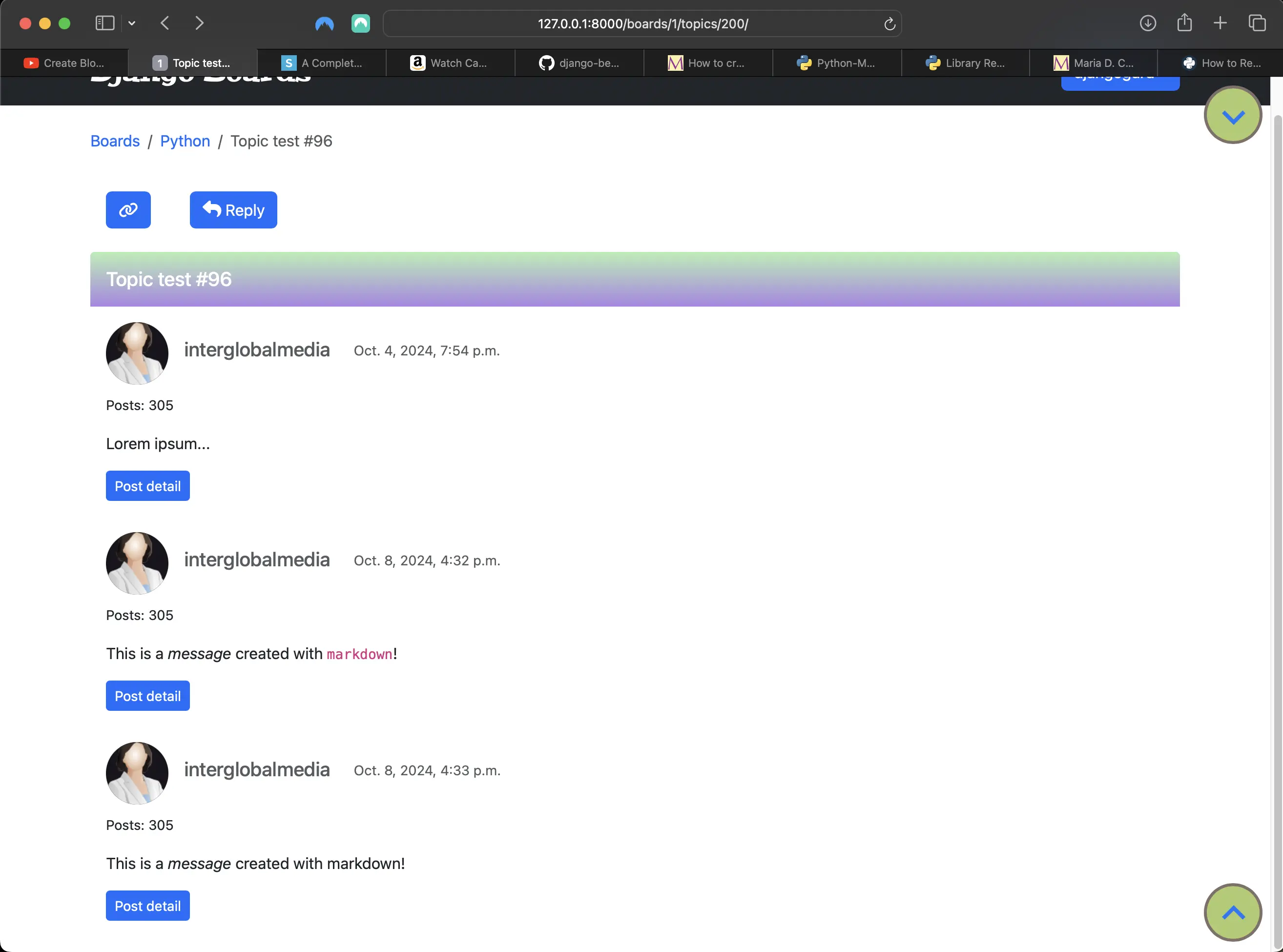The height and width of the screenshot is (952, 1283).
Task: Click the timestamp Oct. 4, 2024, 7:54 p.m.
Action: [x=427, y=351]
